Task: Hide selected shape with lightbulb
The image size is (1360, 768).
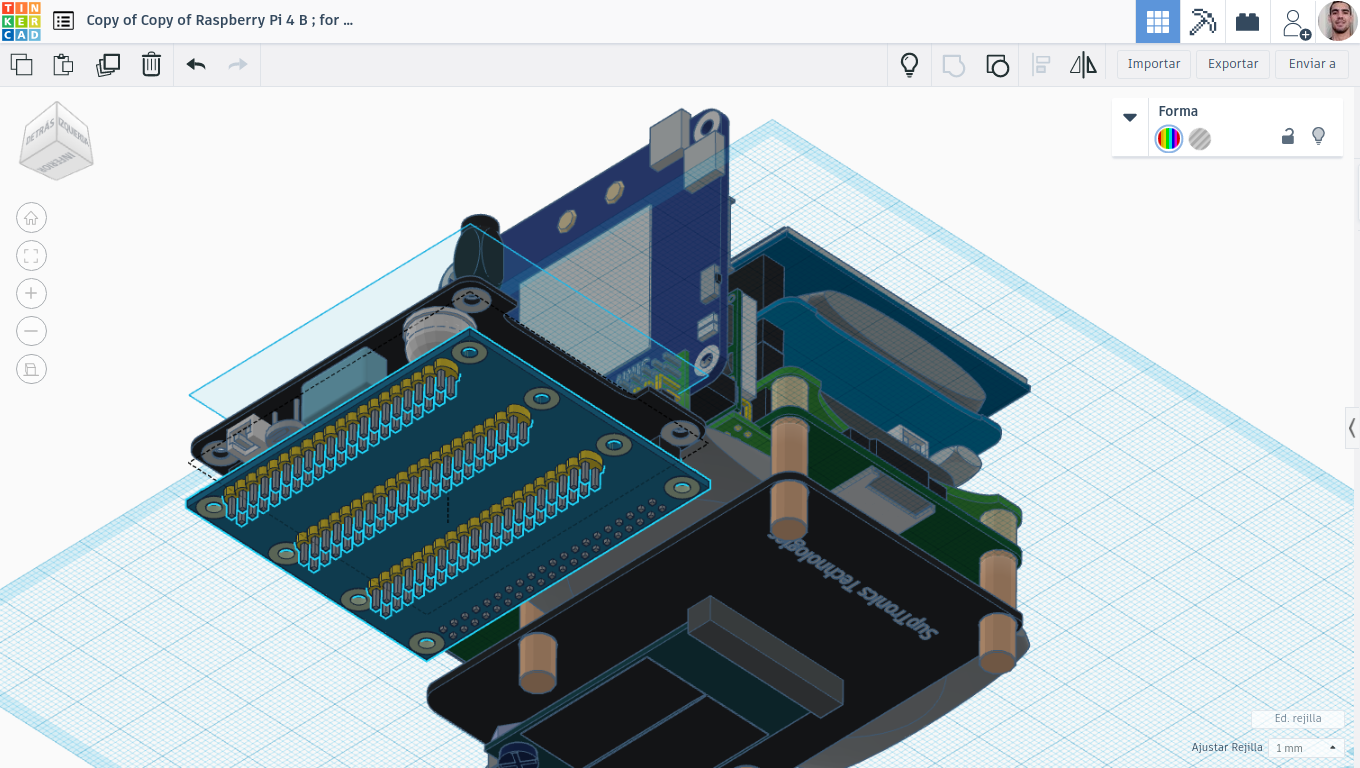Action: click(x=1318, y=136)
